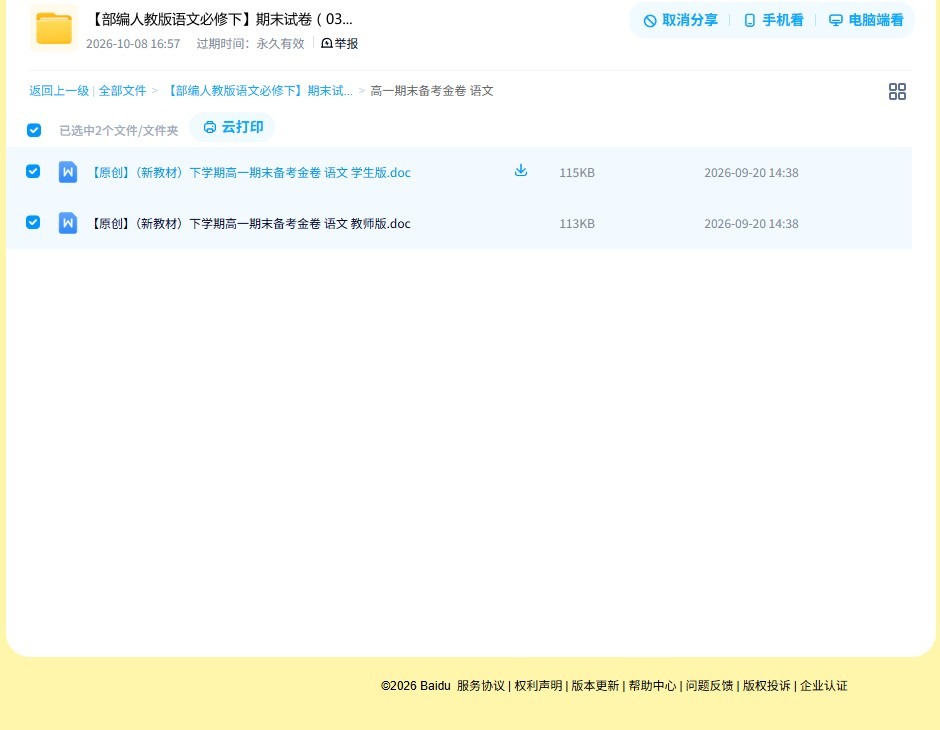Uncheck the 学生版.doc file checkbox
This screenshot has height=730, width=940.
pos(33,171)
